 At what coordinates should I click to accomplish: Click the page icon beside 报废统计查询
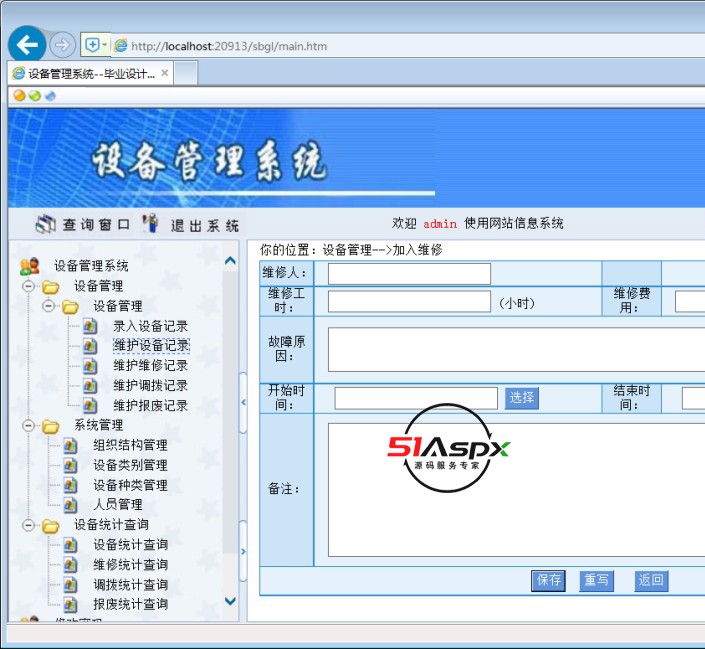[70, 604]
